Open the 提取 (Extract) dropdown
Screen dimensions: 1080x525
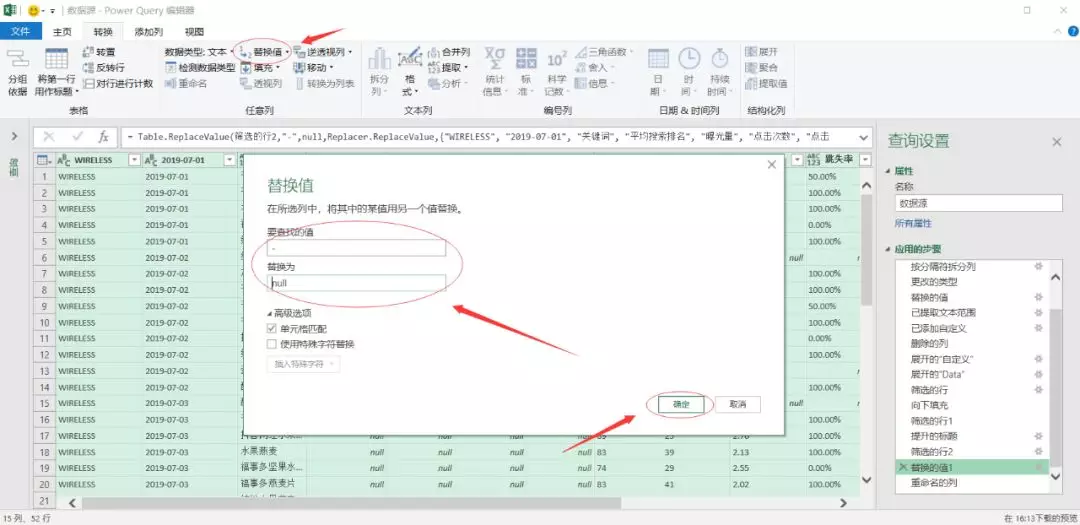[x=448, y=68]
